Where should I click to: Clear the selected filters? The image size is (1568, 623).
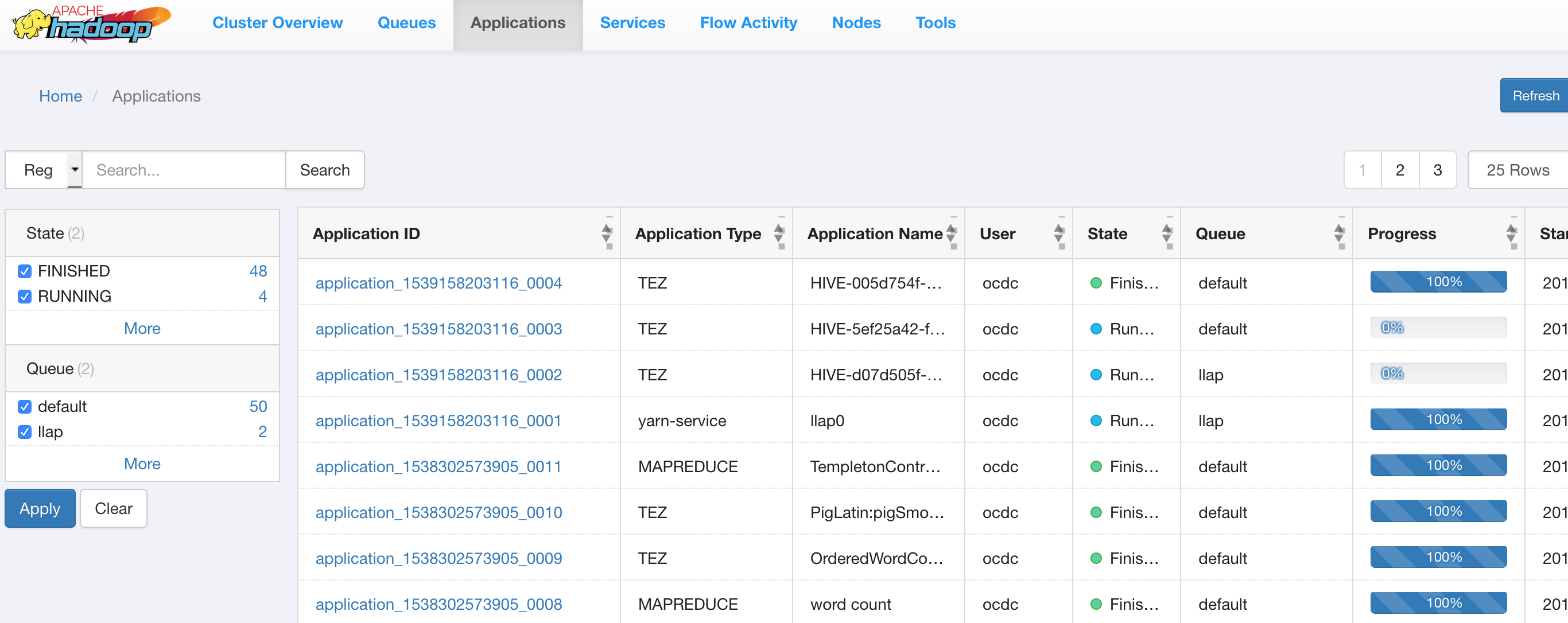(x=113, y=509)
